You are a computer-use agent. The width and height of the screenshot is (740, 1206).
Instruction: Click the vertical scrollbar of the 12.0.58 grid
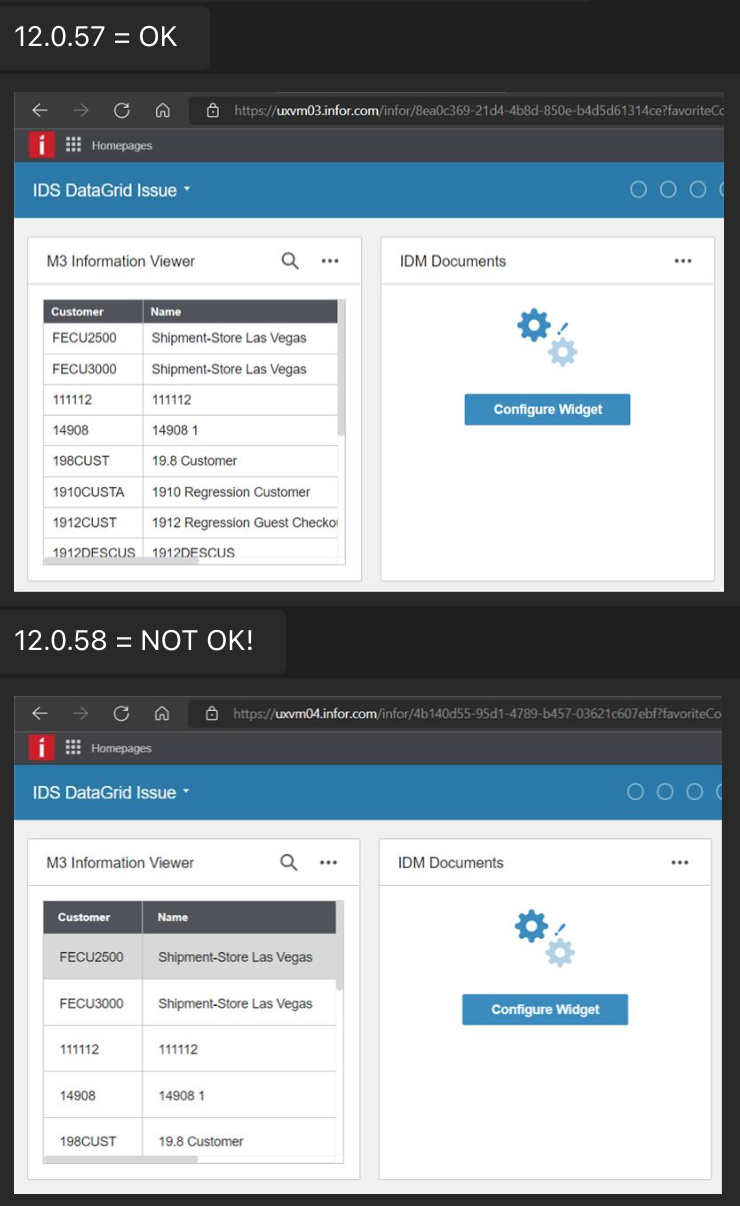340,945
